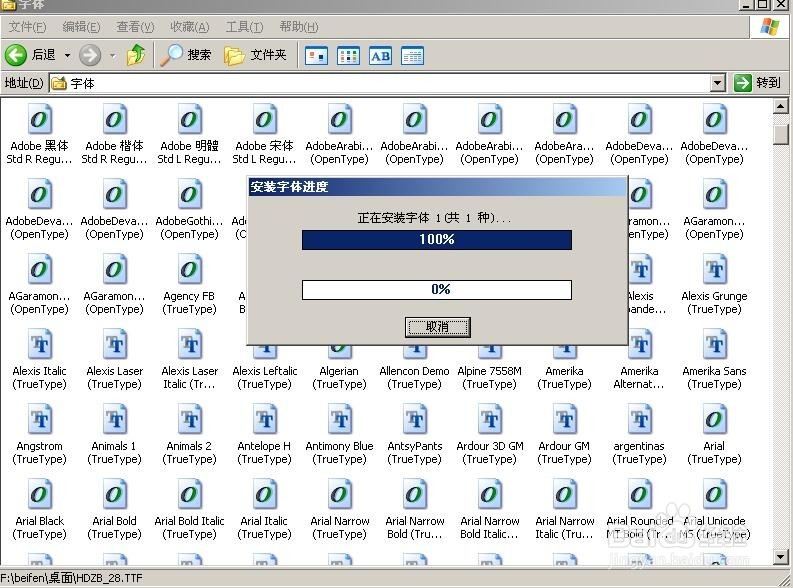Select the Arial Black font icon
Screen dimensions: 793x588
click(39, 494)
